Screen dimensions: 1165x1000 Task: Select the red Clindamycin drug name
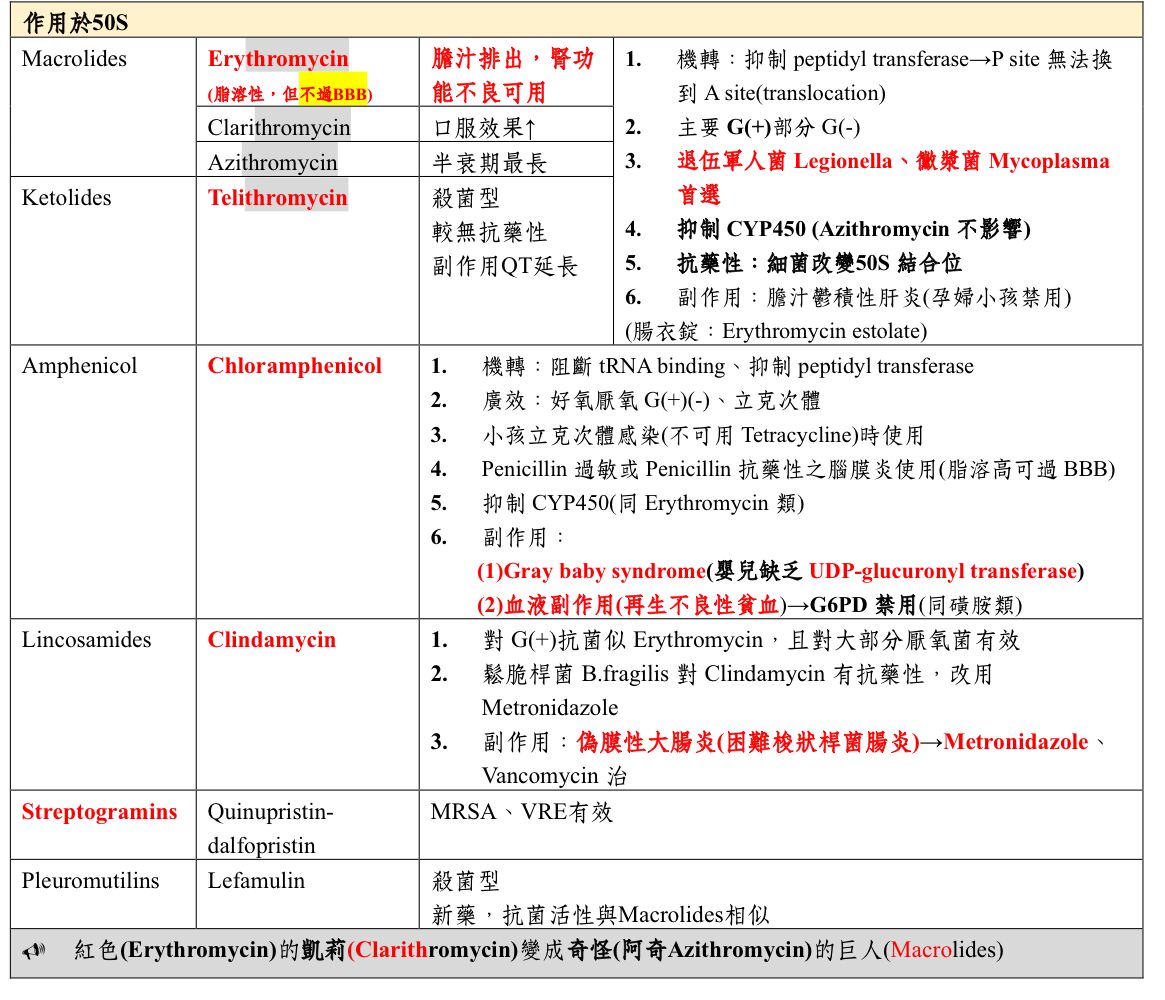point(271,640)
